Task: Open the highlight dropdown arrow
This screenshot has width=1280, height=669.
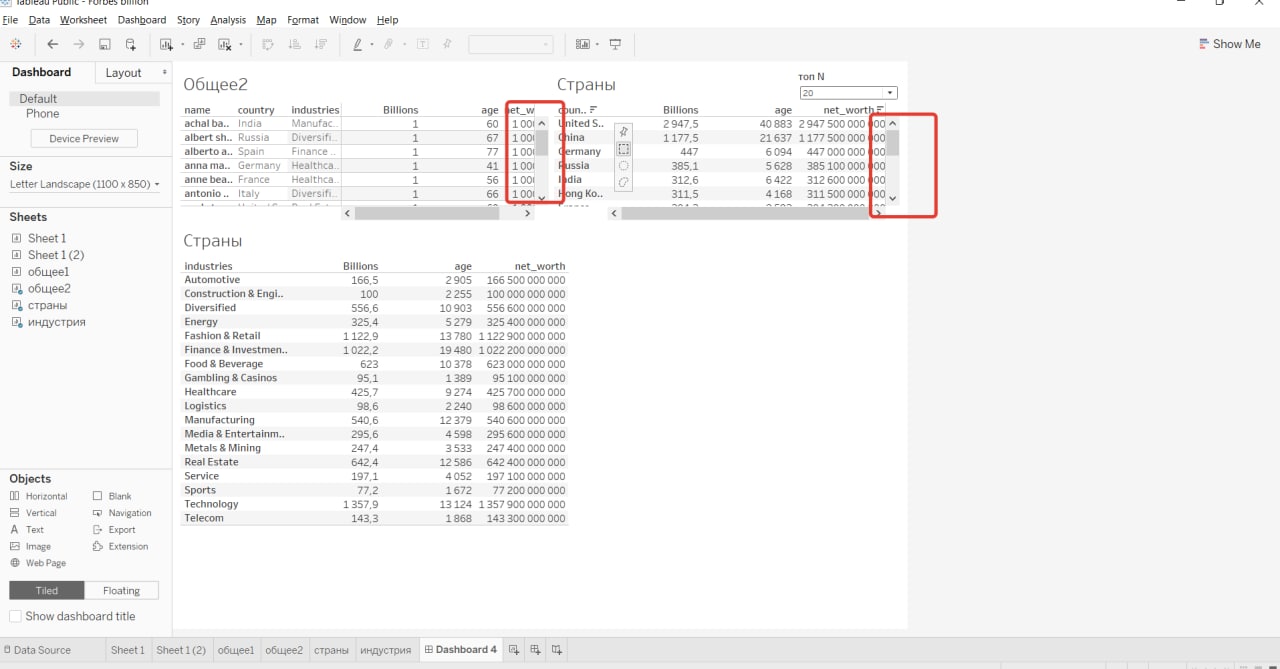Action: [x=372, y=44]
